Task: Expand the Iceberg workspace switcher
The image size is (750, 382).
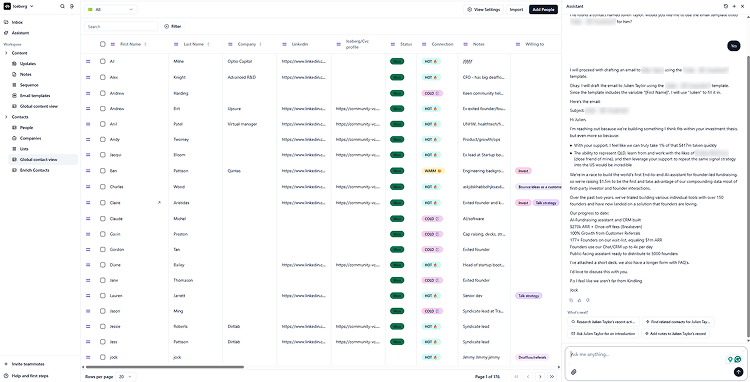Action: click(x=19, y=7)
